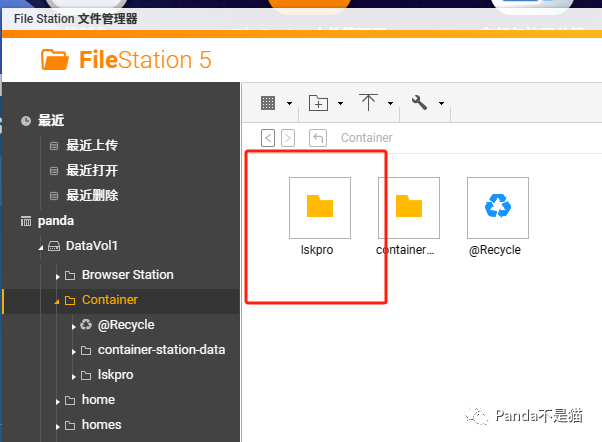The image size is (602, 442).
Task: Open 最近打开 in sidebar
Action: coord(92,170)
